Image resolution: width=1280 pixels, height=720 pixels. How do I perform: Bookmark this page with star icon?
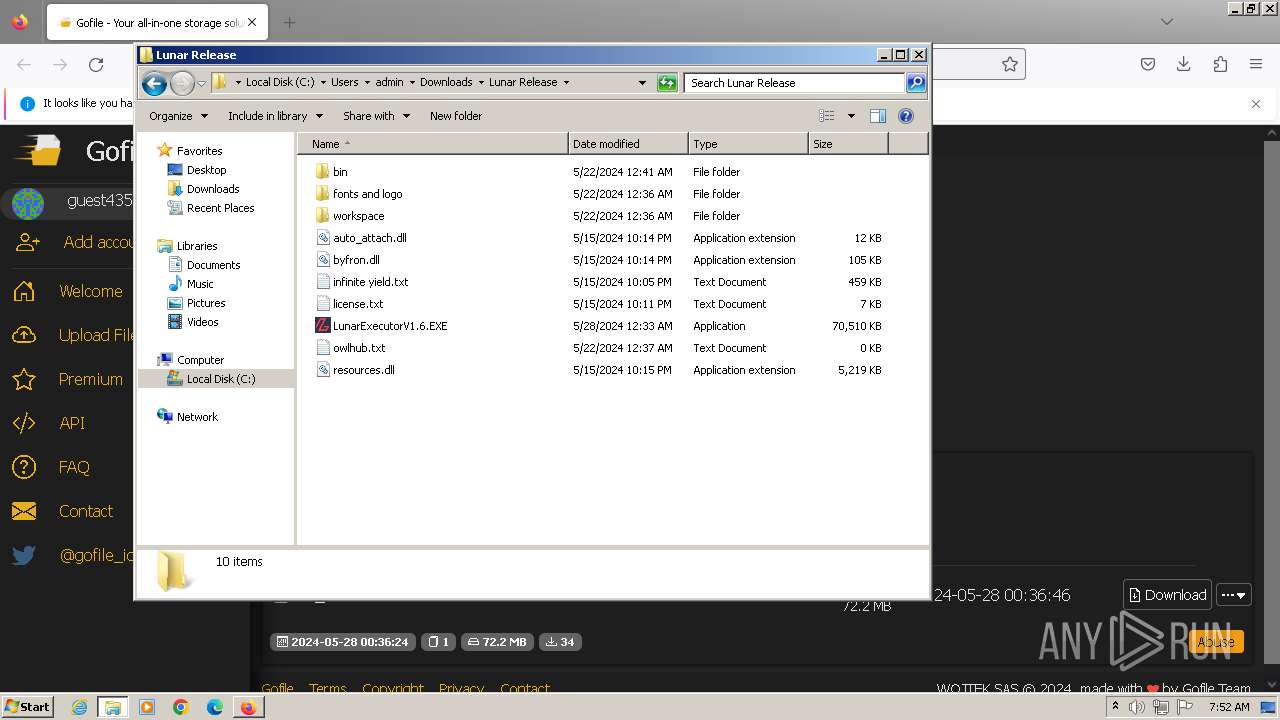tap(1010, 64)
